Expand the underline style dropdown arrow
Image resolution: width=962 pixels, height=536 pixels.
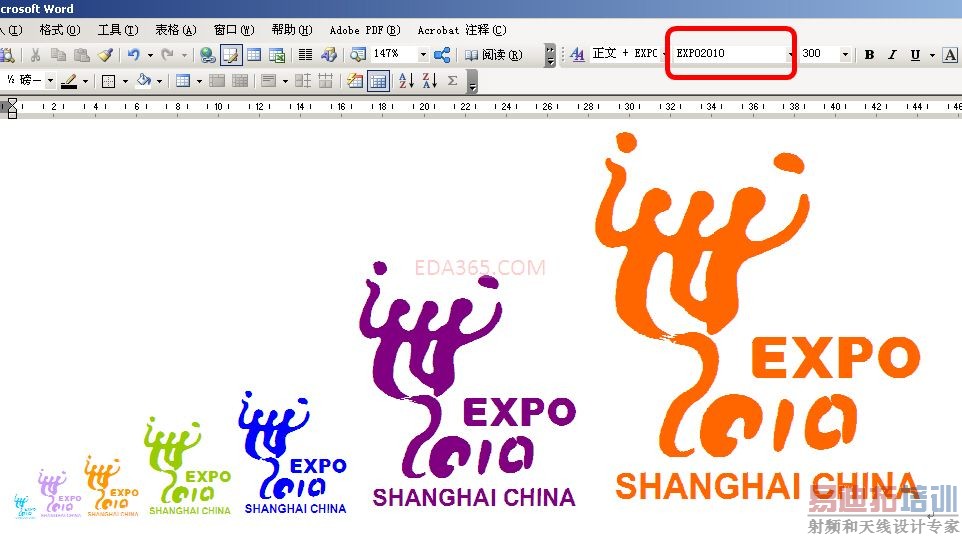pos(932,54)
